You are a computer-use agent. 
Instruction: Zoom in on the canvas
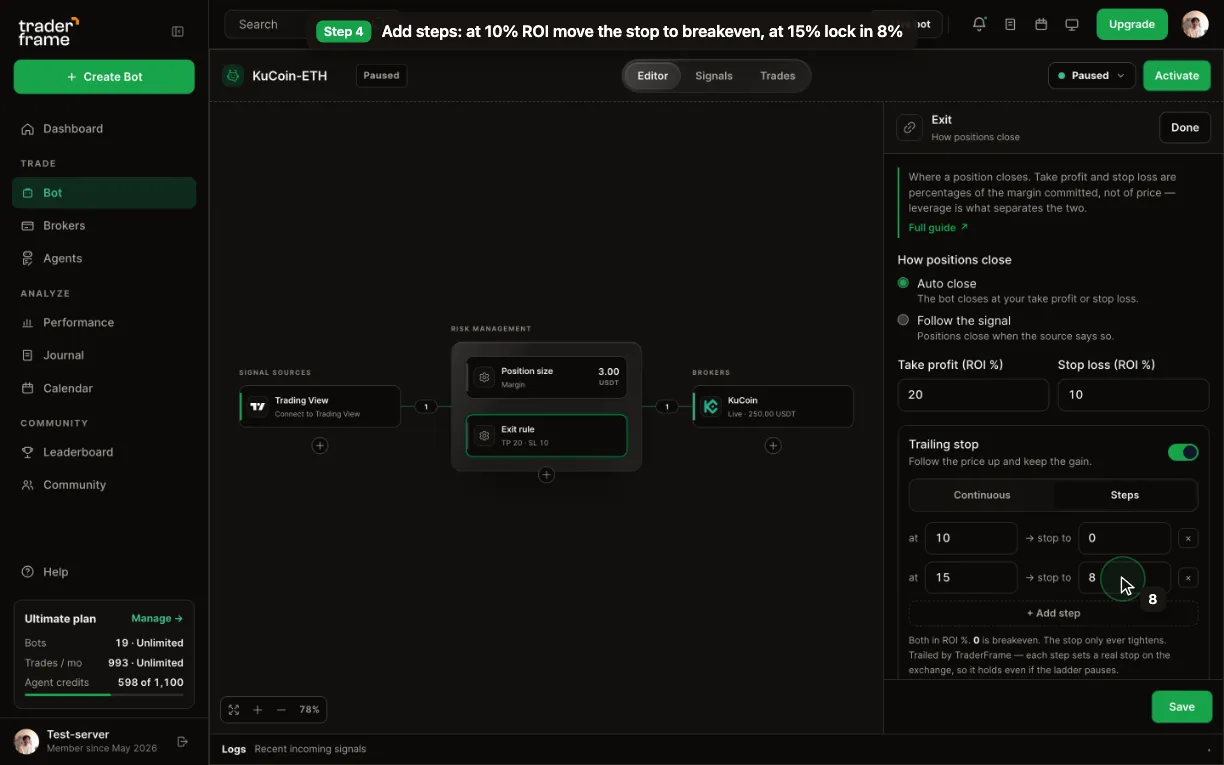coord(257,710)
